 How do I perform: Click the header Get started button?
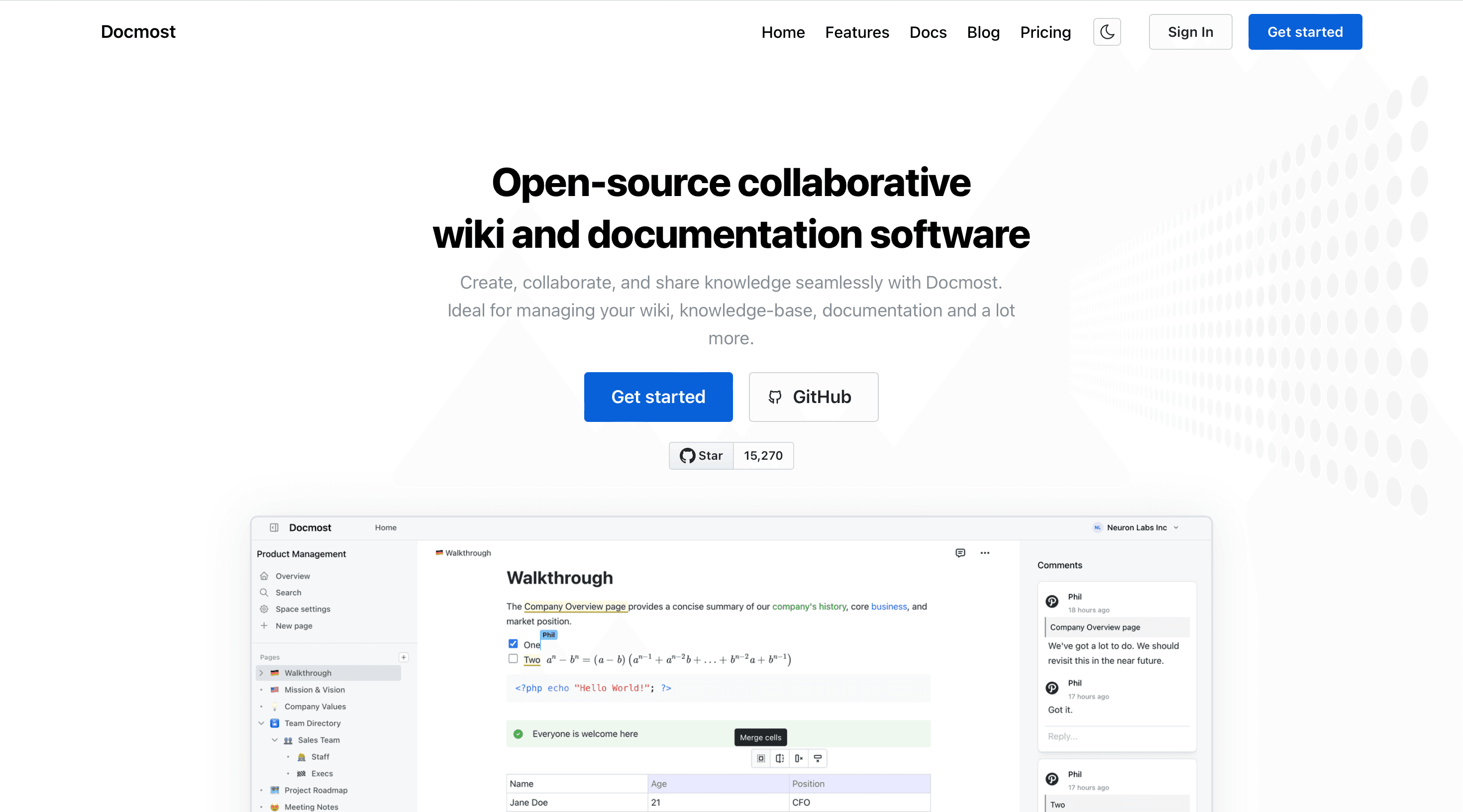(1305, 32)
